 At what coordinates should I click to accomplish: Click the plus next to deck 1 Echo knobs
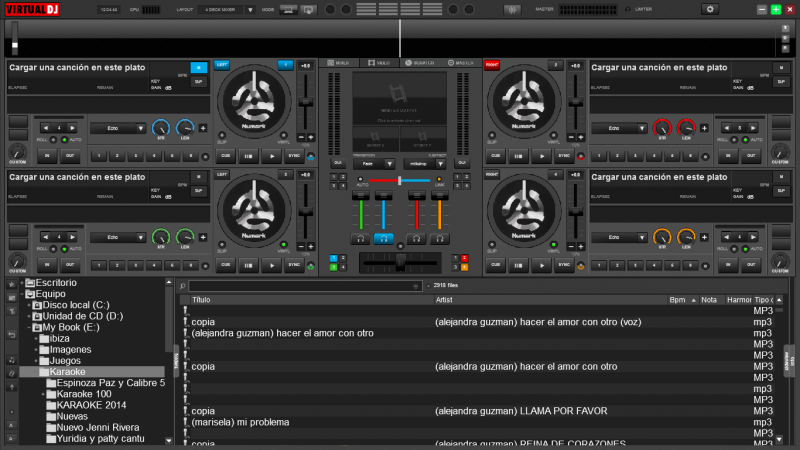pos(203,128)
